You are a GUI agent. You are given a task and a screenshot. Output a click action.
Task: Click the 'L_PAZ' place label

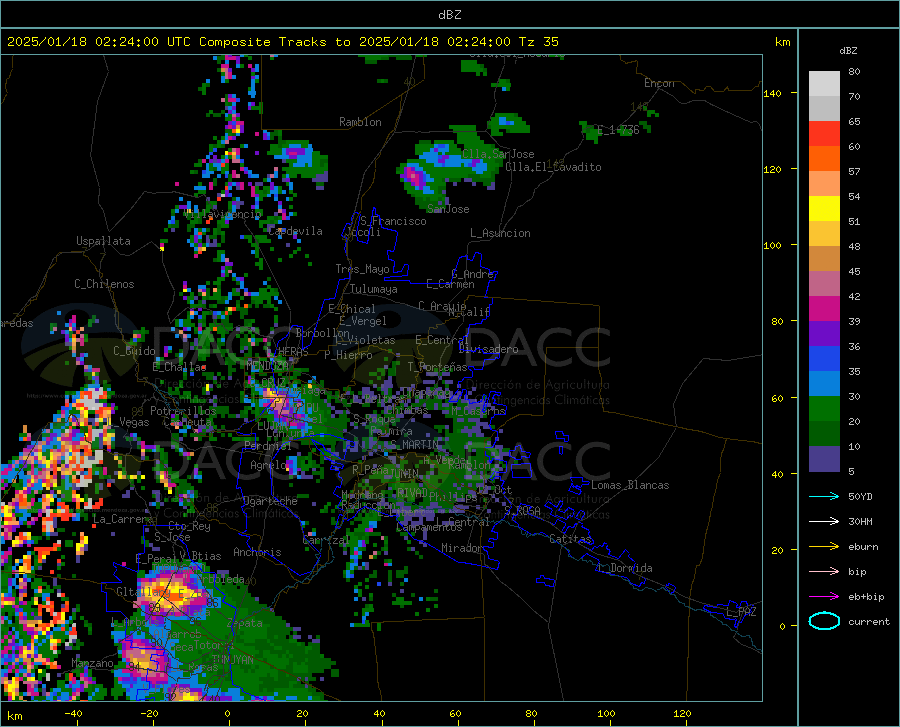point(741,612)
